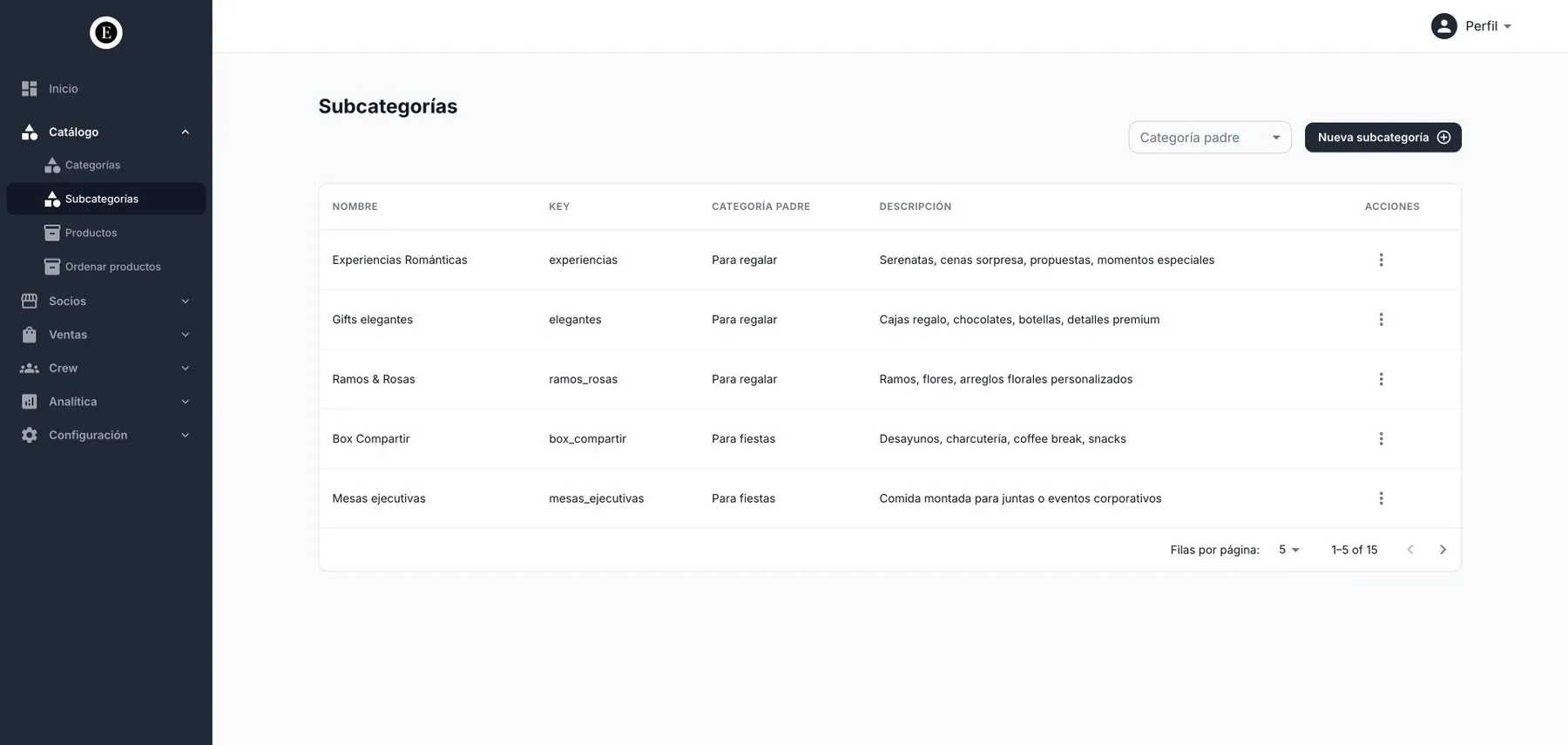Expand the Crew menu chevron
Viewport: 1568px width, 745px height.
coord(186,369)
